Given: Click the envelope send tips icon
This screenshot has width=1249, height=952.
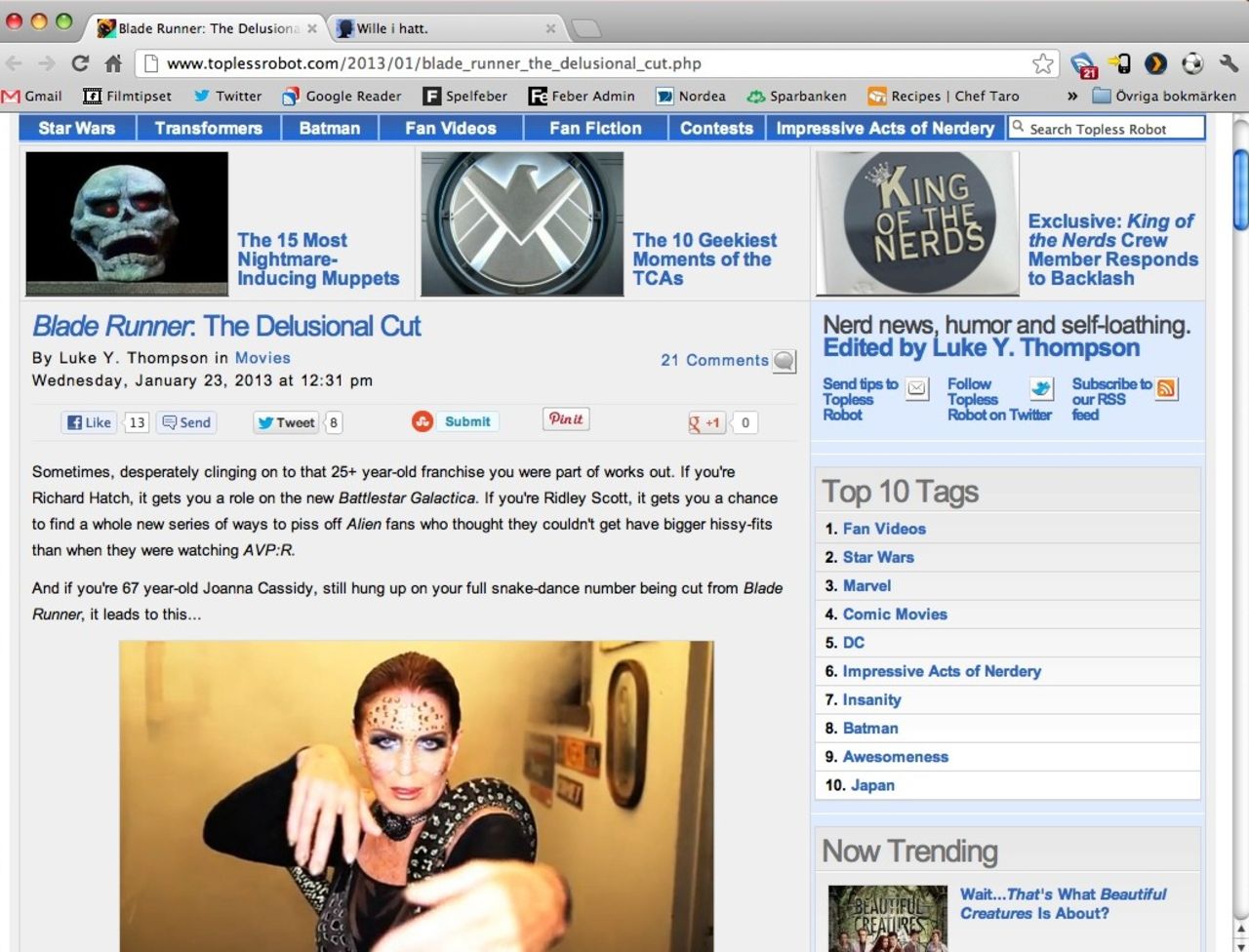Looking at the screenshot, I should coord(916,388).
